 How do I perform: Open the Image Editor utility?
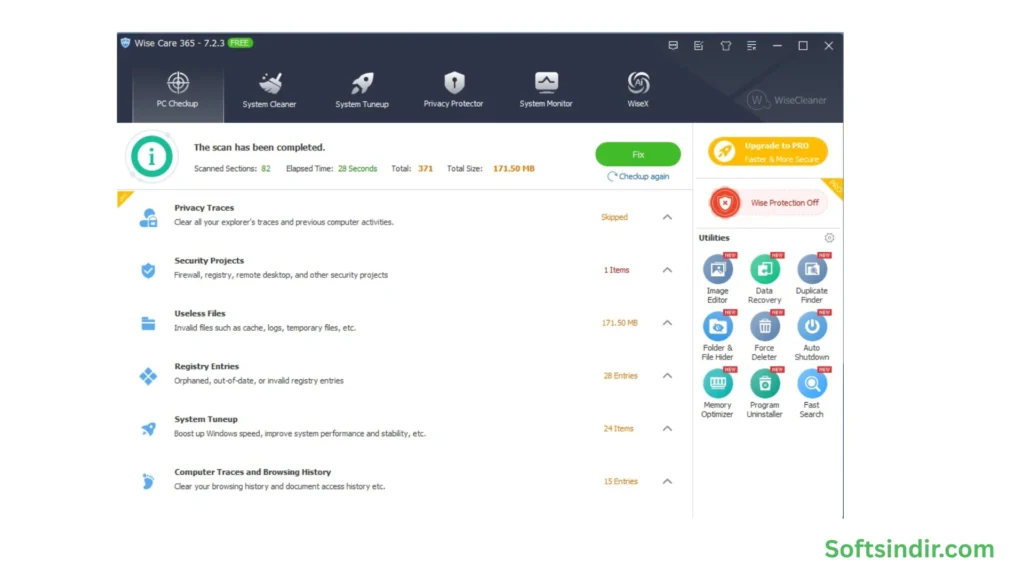[717, 270]
